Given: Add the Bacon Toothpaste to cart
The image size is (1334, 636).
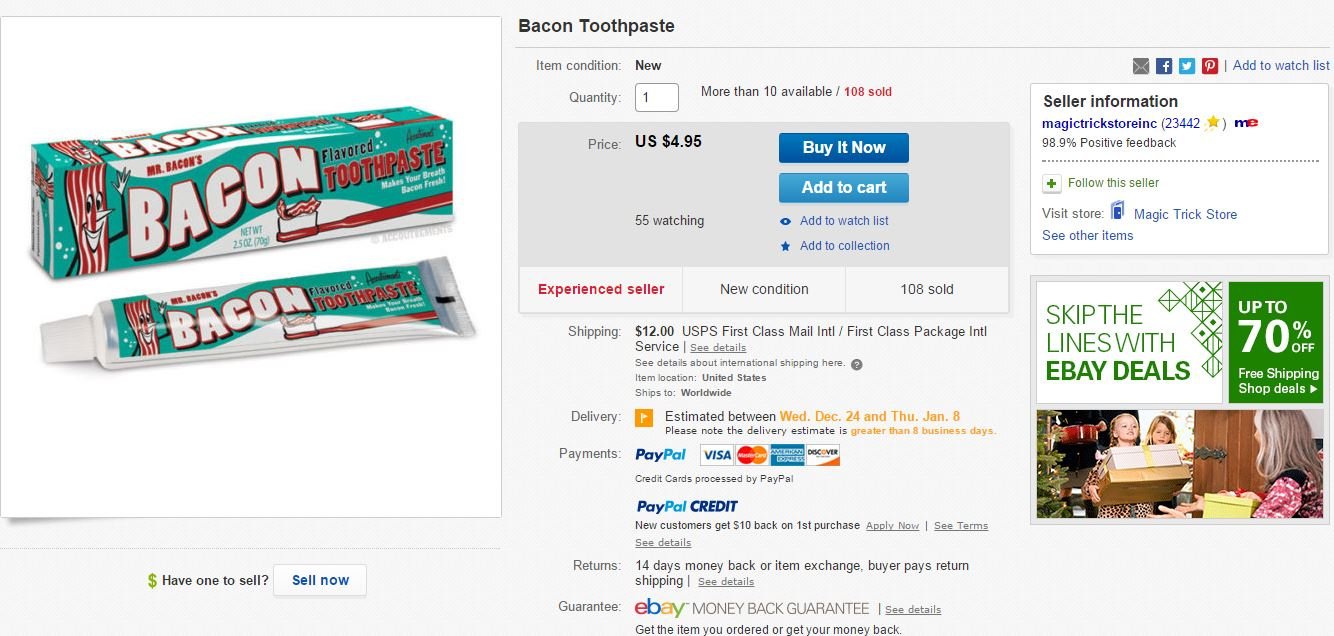Looking at the screenshot, I should point(843,187).
